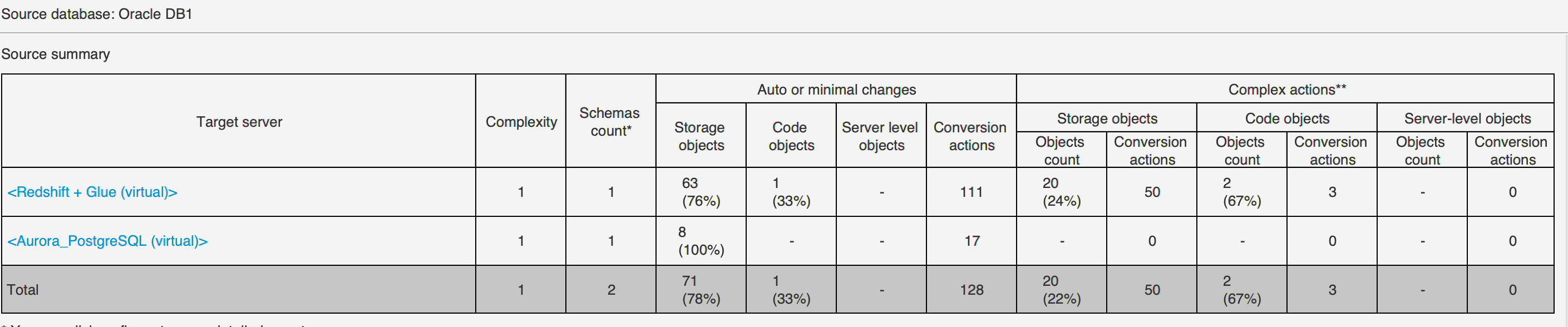The width and height of the screenshot is (1568, 327).
Task: Click the 8 (100%) storage objects cell
Action: [x=701, y=241]
